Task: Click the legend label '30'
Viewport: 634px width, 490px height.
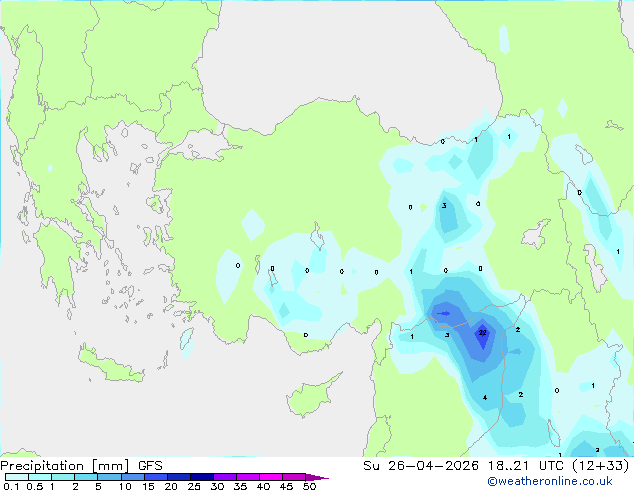Action: 217,486
